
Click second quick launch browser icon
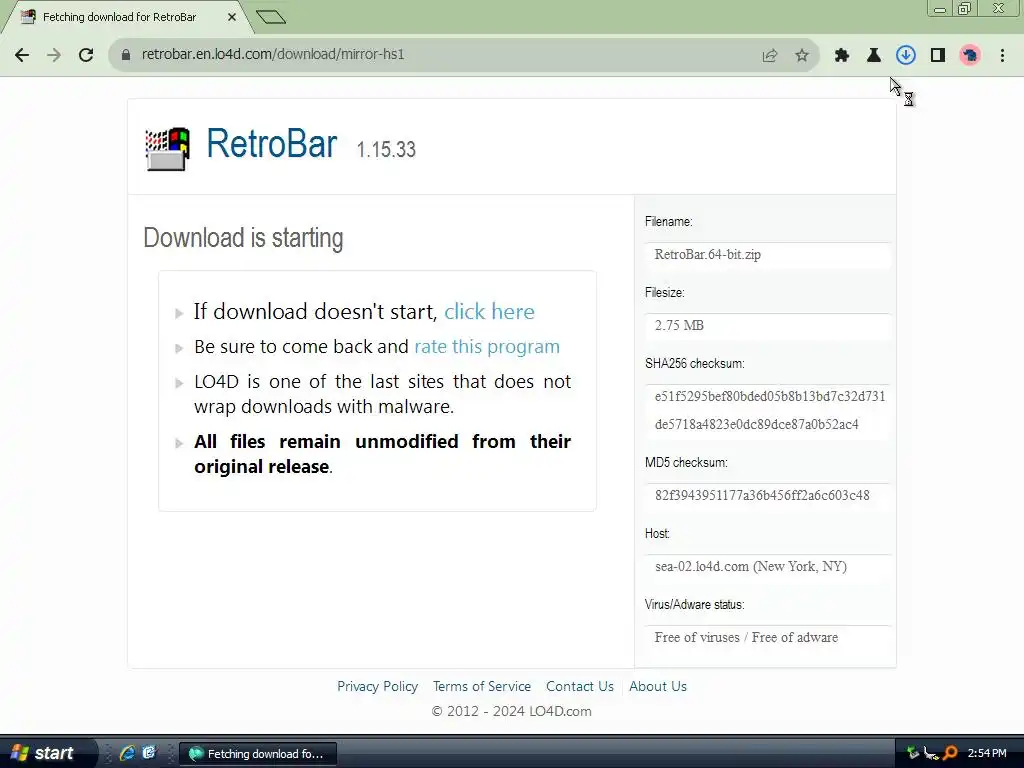(149, 753)
